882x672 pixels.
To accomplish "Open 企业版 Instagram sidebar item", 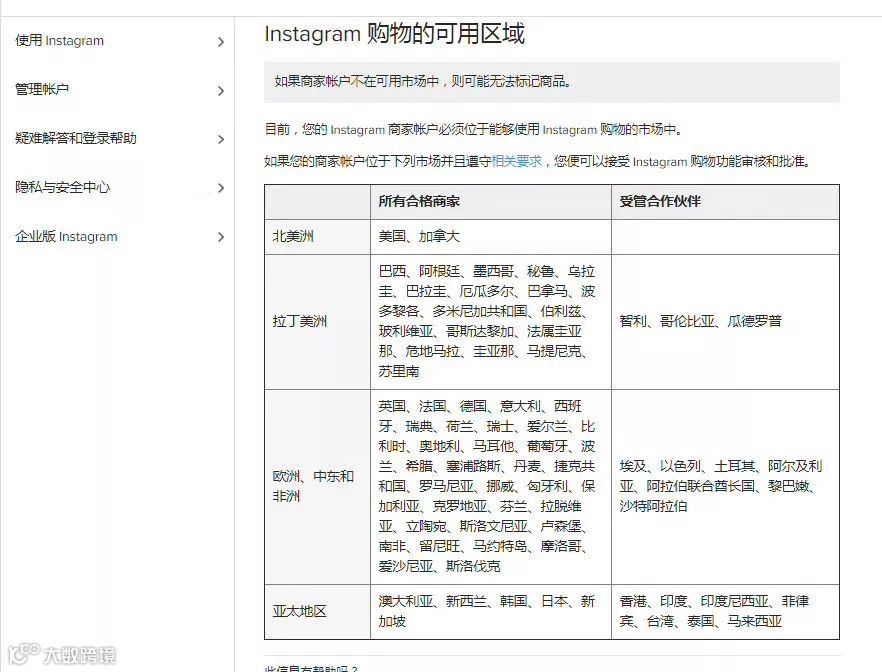I will tap(66, 236).
